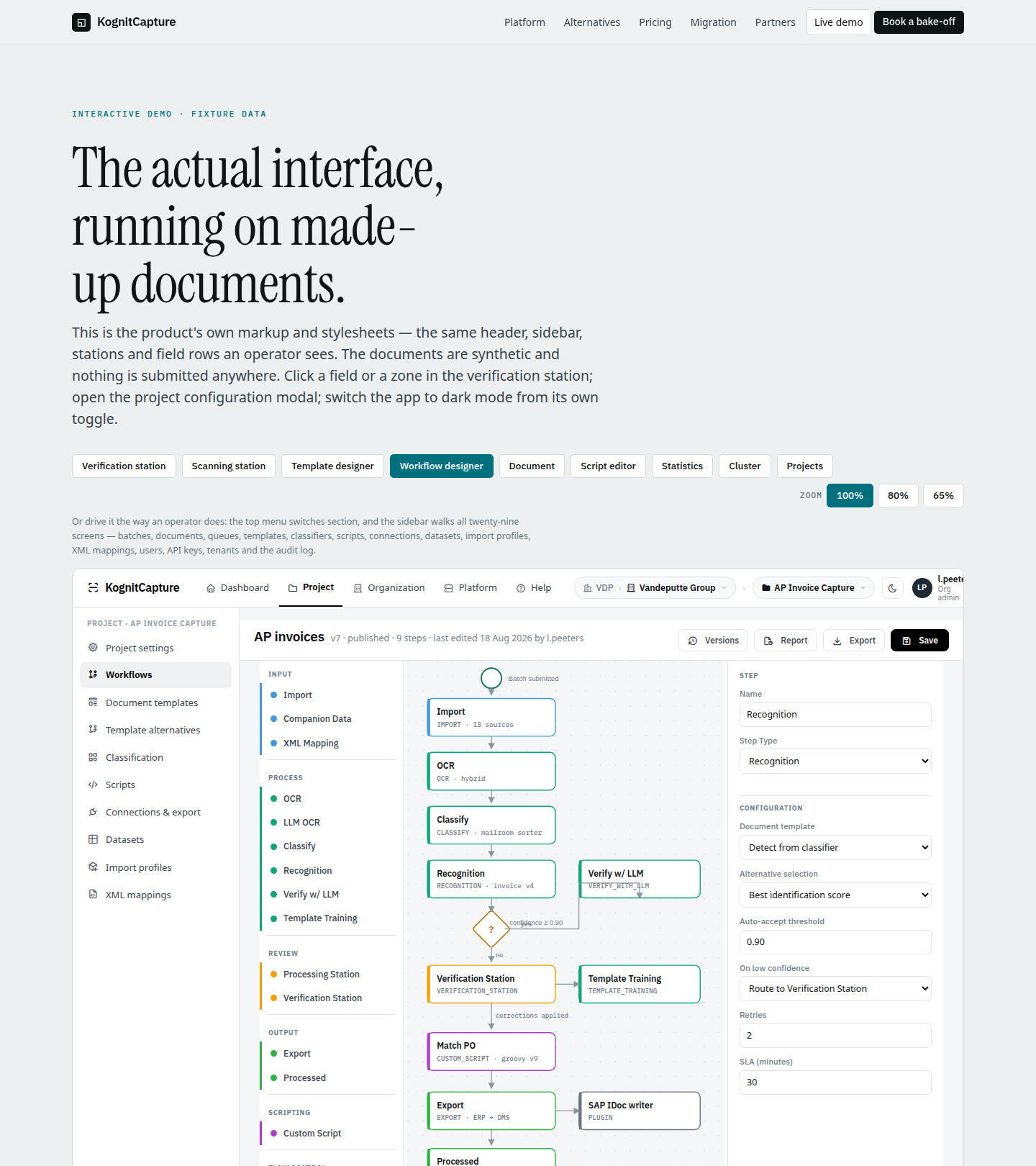Switch to the Script editor tab
The height and width of the screenshot is (1166, 1036).
608,466
